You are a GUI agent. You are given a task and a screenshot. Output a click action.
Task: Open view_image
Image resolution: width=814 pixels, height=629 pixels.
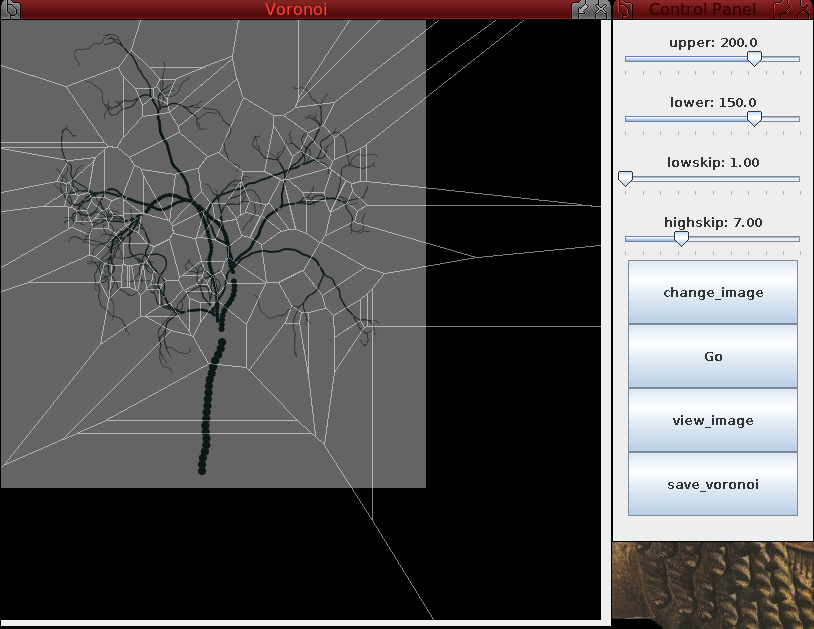click(x=712, y=420)
